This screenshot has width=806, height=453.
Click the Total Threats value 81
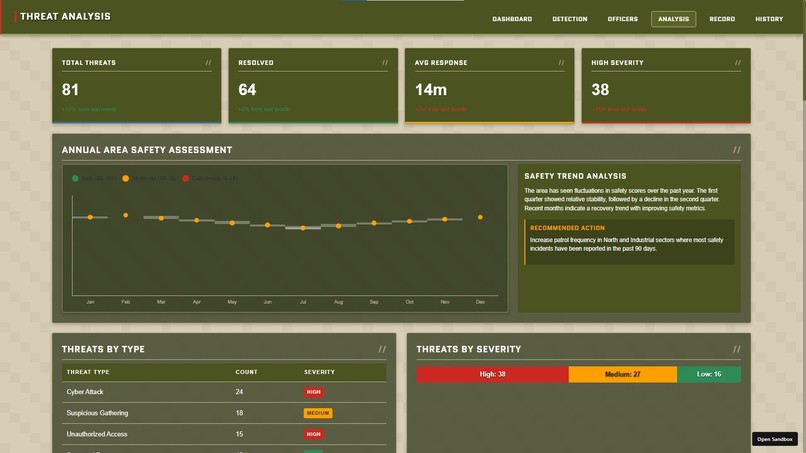point(70,90)
